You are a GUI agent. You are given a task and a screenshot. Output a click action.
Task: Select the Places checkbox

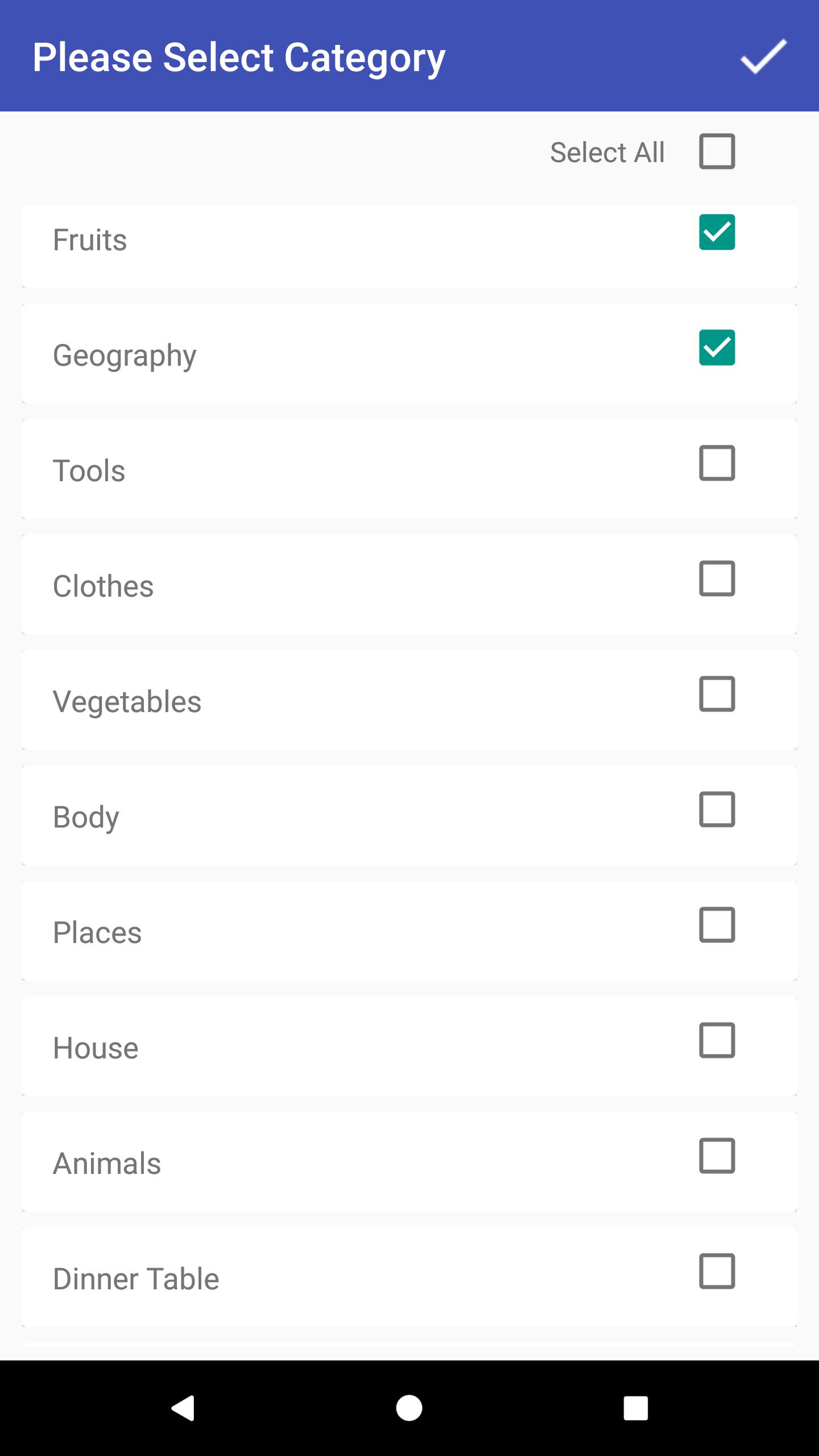(x=717, y=925)
